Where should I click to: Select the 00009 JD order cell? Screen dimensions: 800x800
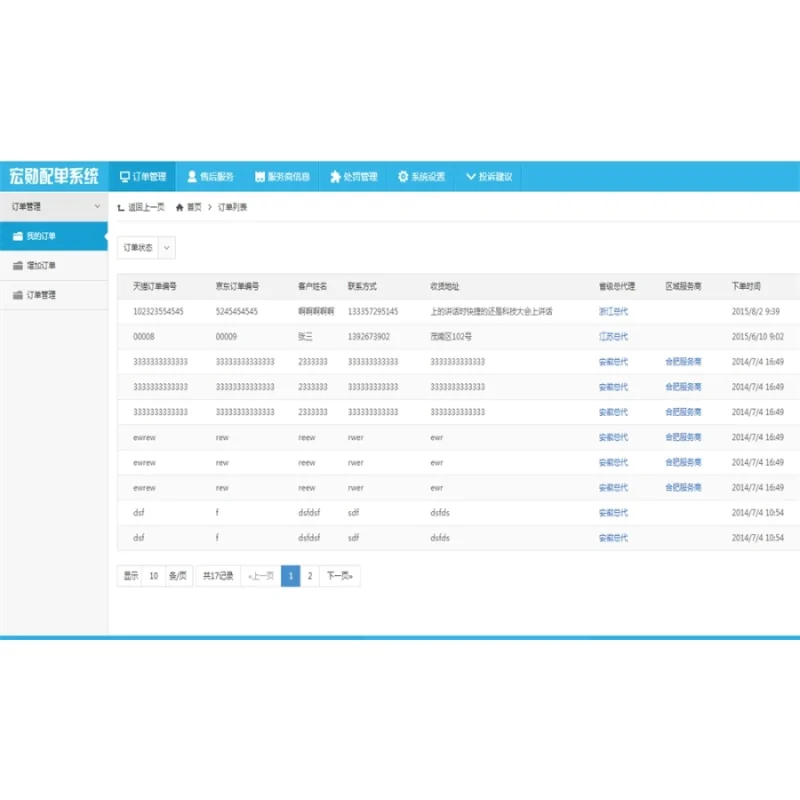(x=226, y=336)
